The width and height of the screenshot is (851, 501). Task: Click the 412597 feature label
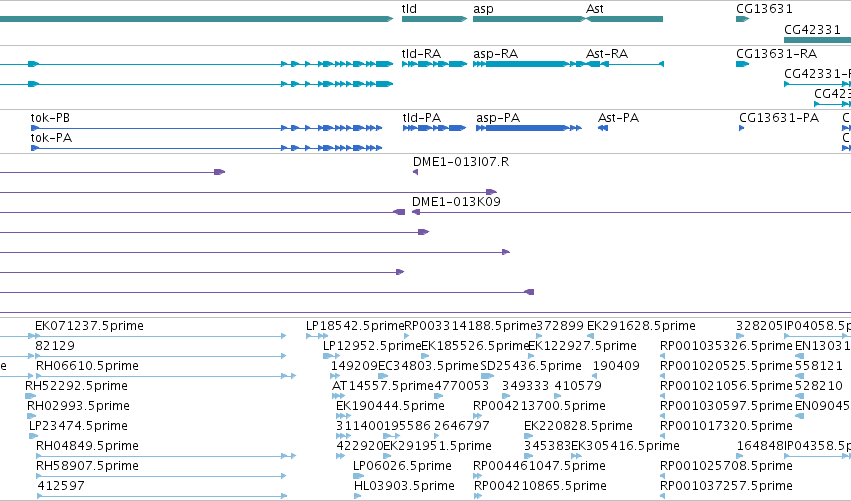(61, 486)
